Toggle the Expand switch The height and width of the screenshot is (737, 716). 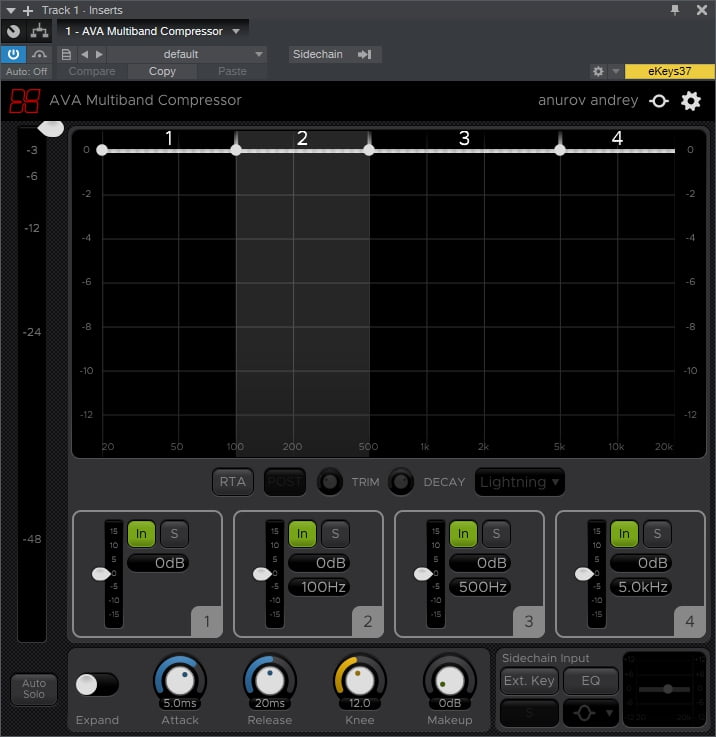coord(97,684)
